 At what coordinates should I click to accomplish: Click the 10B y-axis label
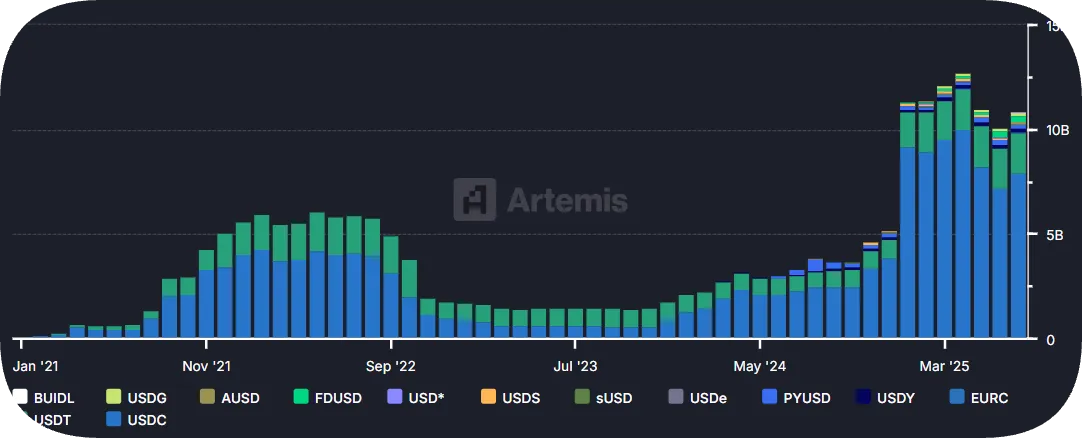(x=1056, y=131)
